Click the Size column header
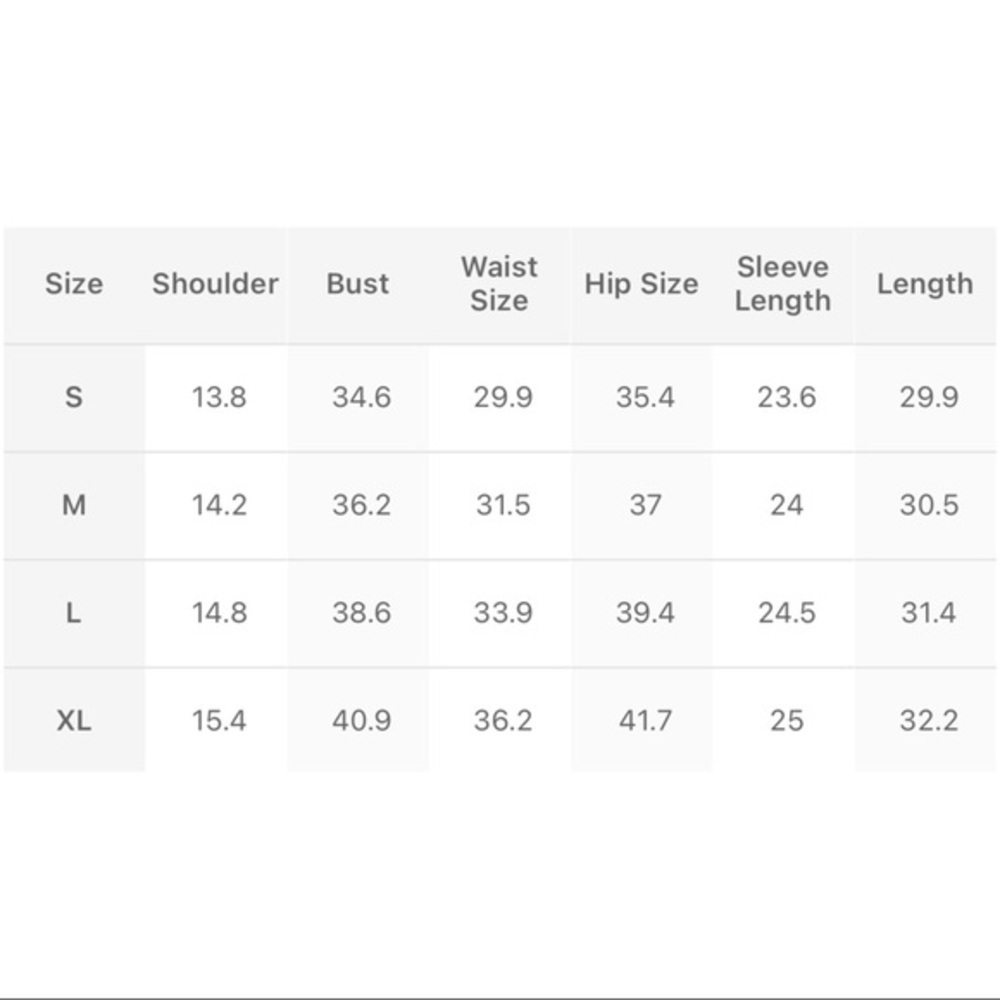This screenshot has width=1000, height=1000. [x=74, y=284]
